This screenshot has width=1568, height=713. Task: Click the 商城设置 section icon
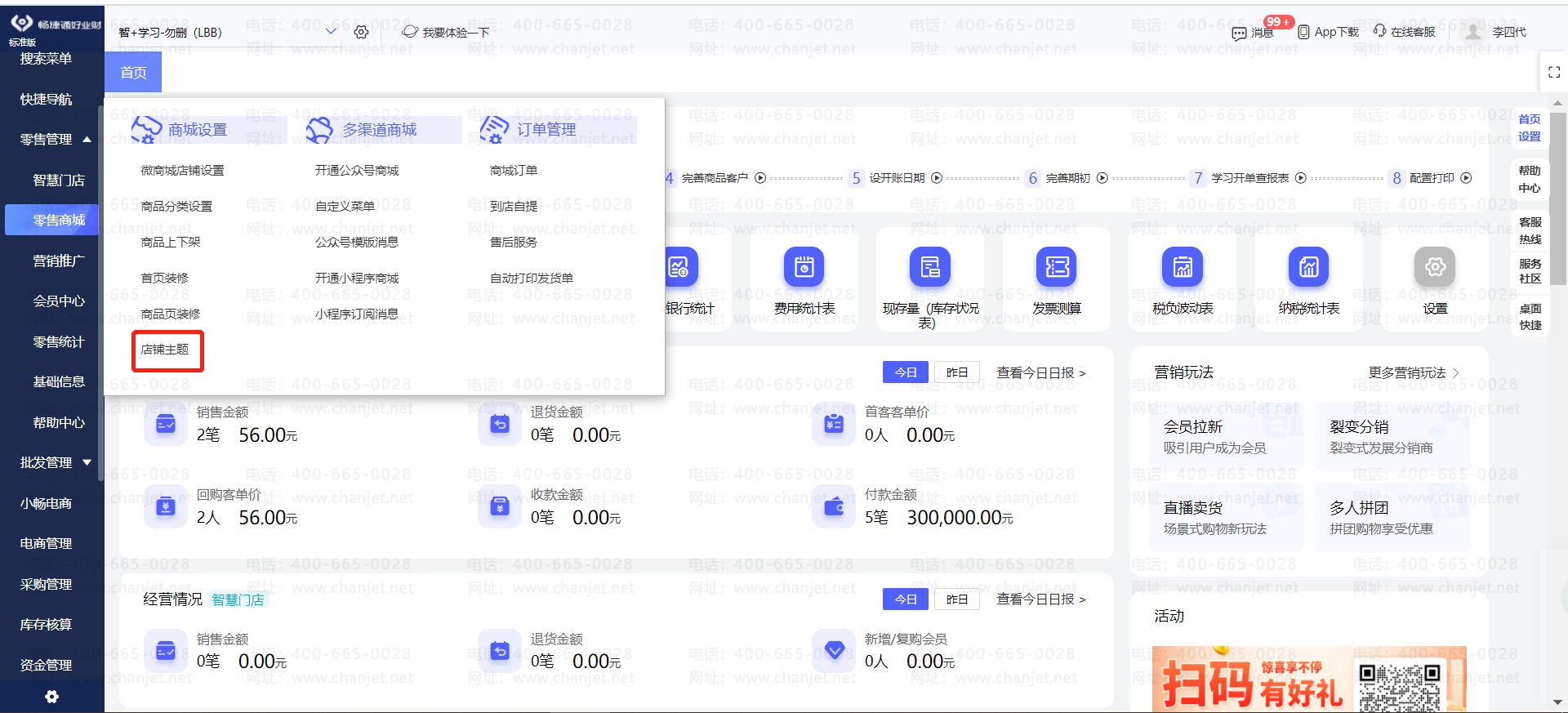click(146, 129)
